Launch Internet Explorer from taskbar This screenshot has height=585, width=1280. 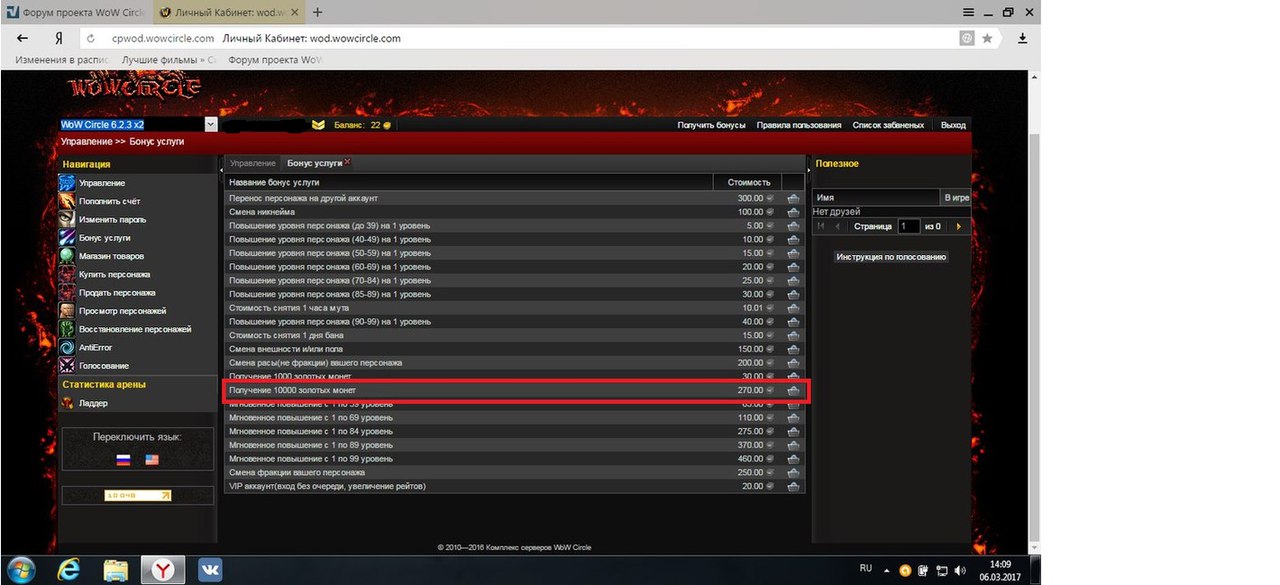(x=69, y=569)
